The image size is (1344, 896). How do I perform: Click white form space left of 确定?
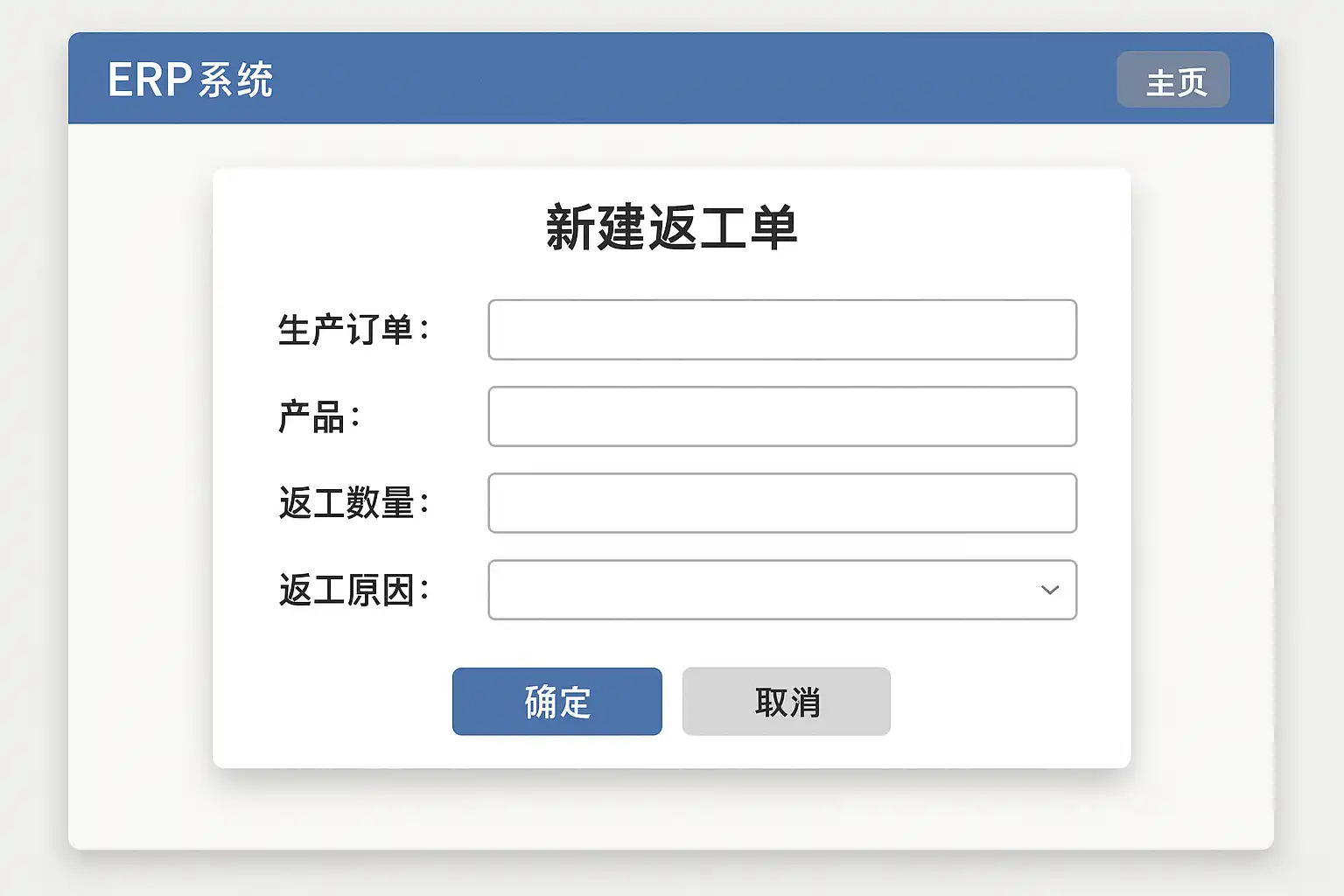pos(332,702)
